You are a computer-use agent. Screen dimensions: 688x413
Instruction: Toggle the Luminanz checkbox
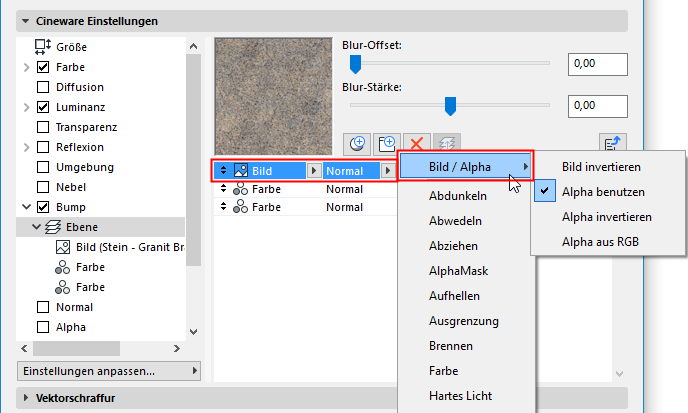[43, 107]
